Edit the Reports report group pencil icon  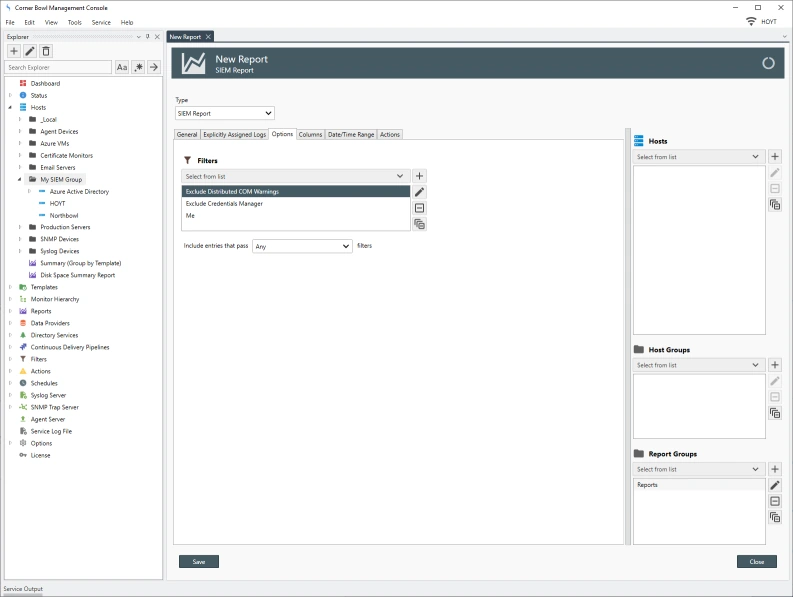(x=775, y=485)
